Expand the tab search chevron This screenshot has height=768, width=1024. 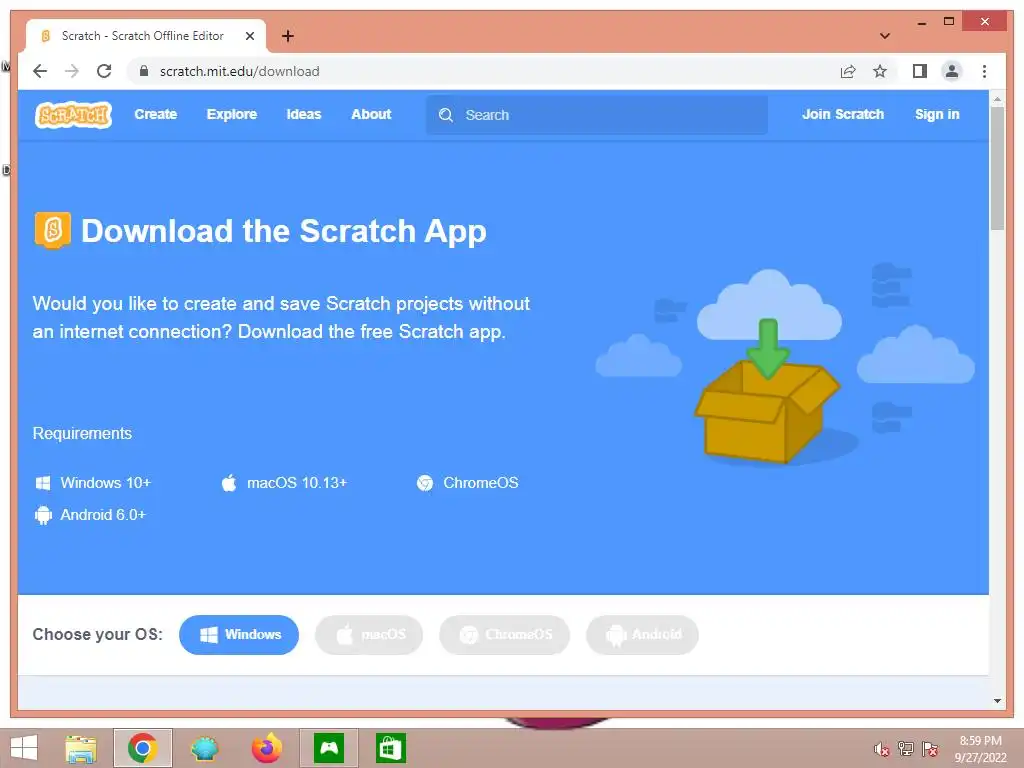[x=885, y=36]
